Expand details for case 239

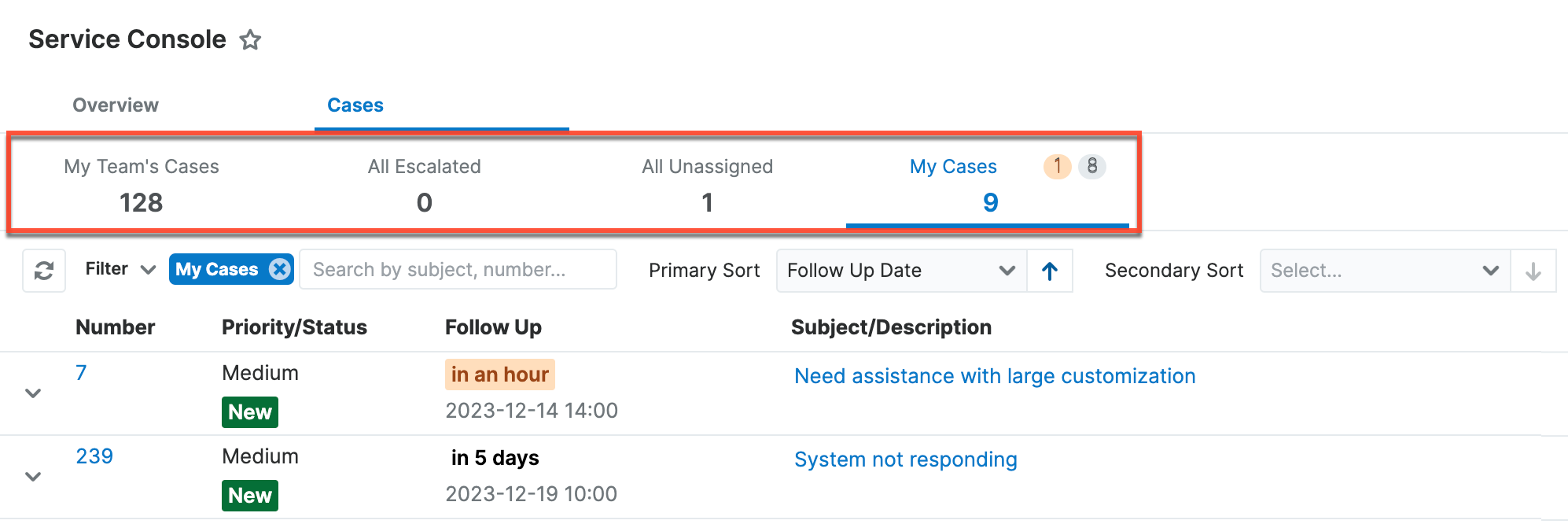pyautogui.click(x=33, y=477)
